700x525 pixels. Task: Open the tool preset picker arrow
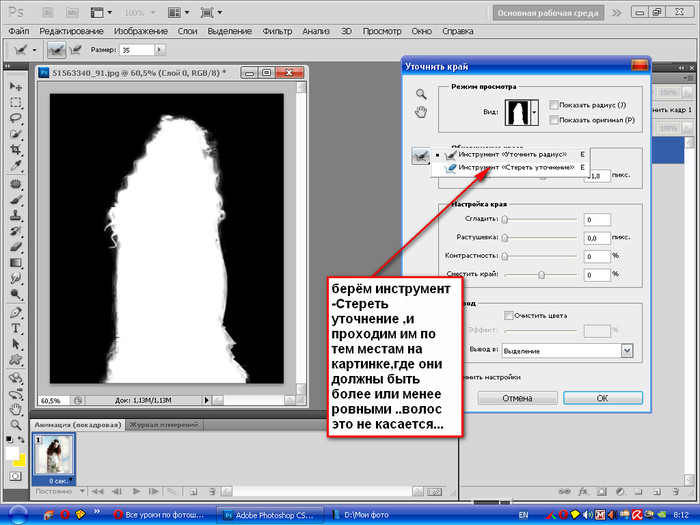(x=34, y=50)
